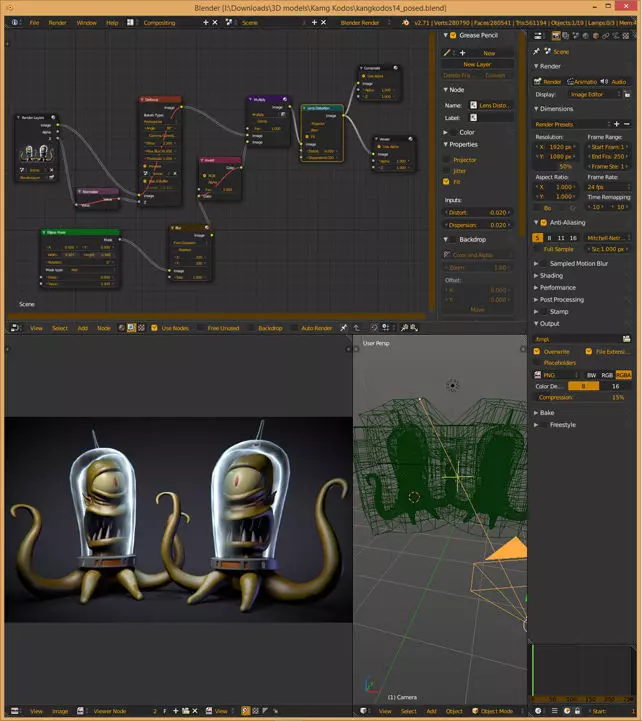This screenshot has width=642, height=721.
Task: Expand the Performance section
Action: click(536, 287)
